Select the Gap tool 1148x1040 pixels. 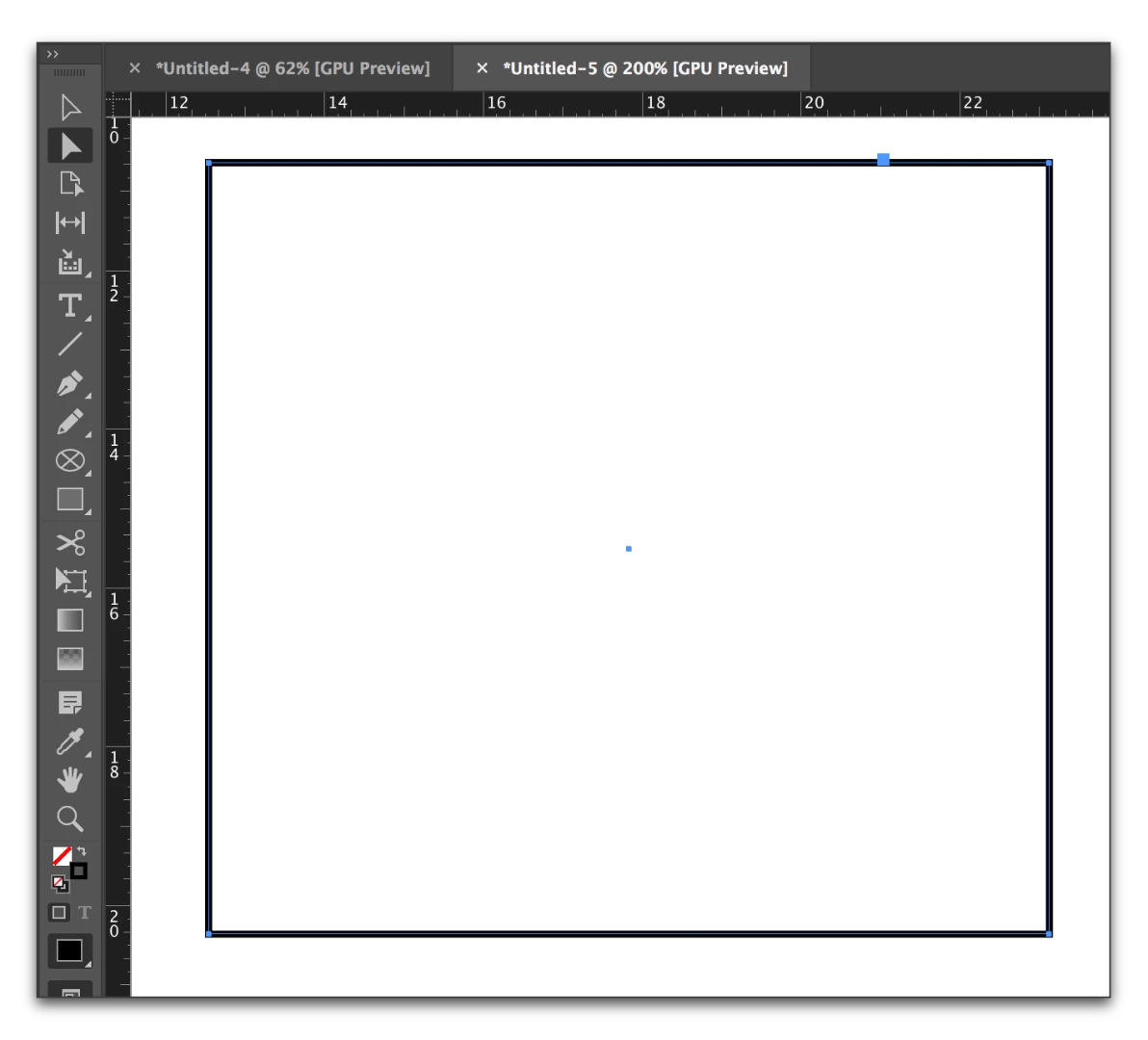(x=70, y=222)
